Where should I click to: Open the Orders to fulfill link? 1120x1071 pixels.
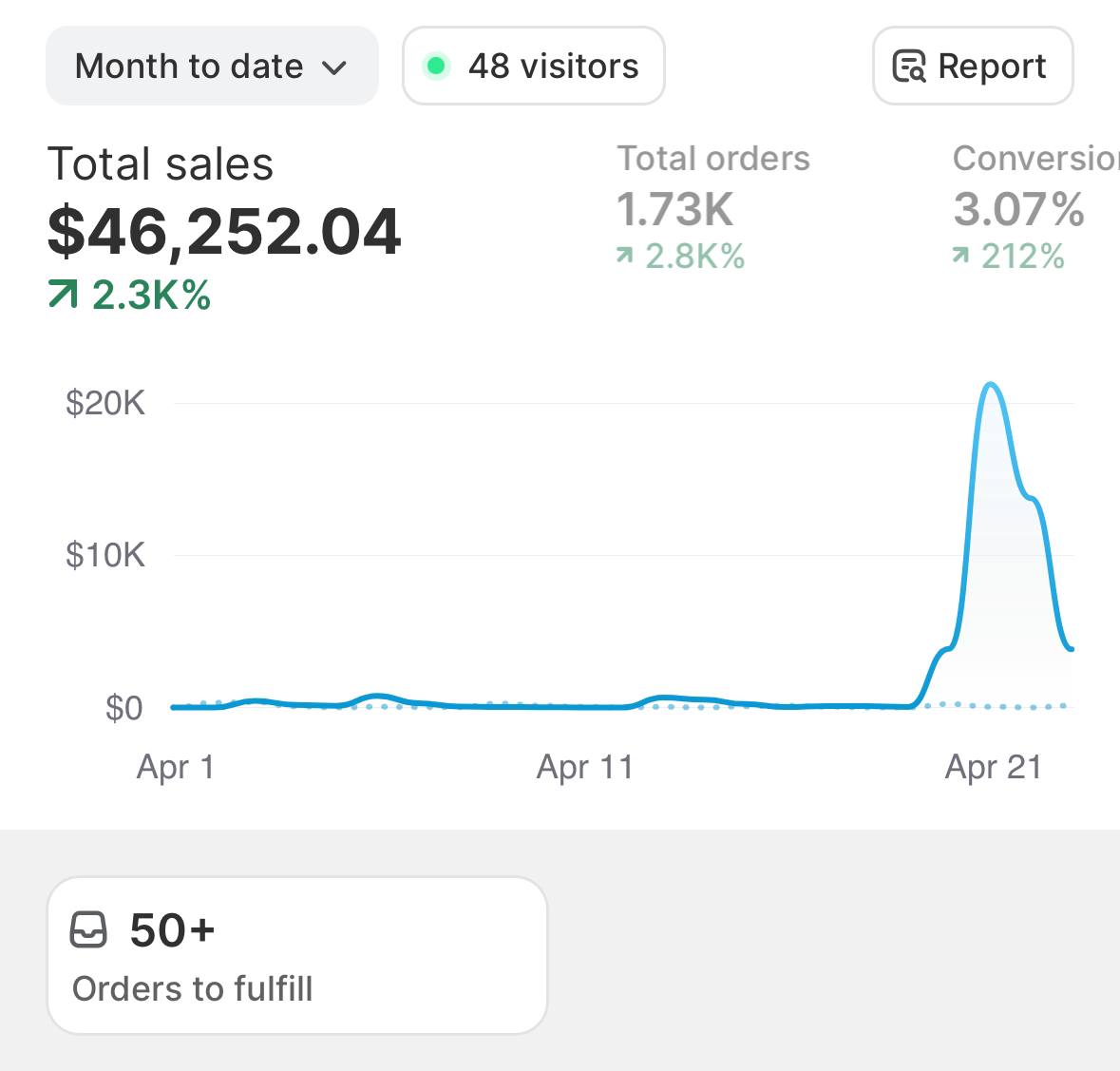pyautogui.click(x=193, y=988)
